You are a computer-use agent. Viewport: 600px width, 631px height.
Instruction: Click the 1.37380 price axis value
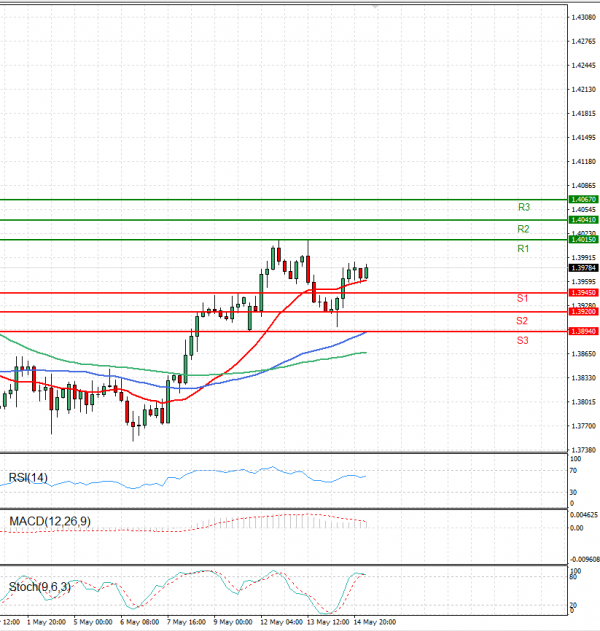(x=584, y=450)
